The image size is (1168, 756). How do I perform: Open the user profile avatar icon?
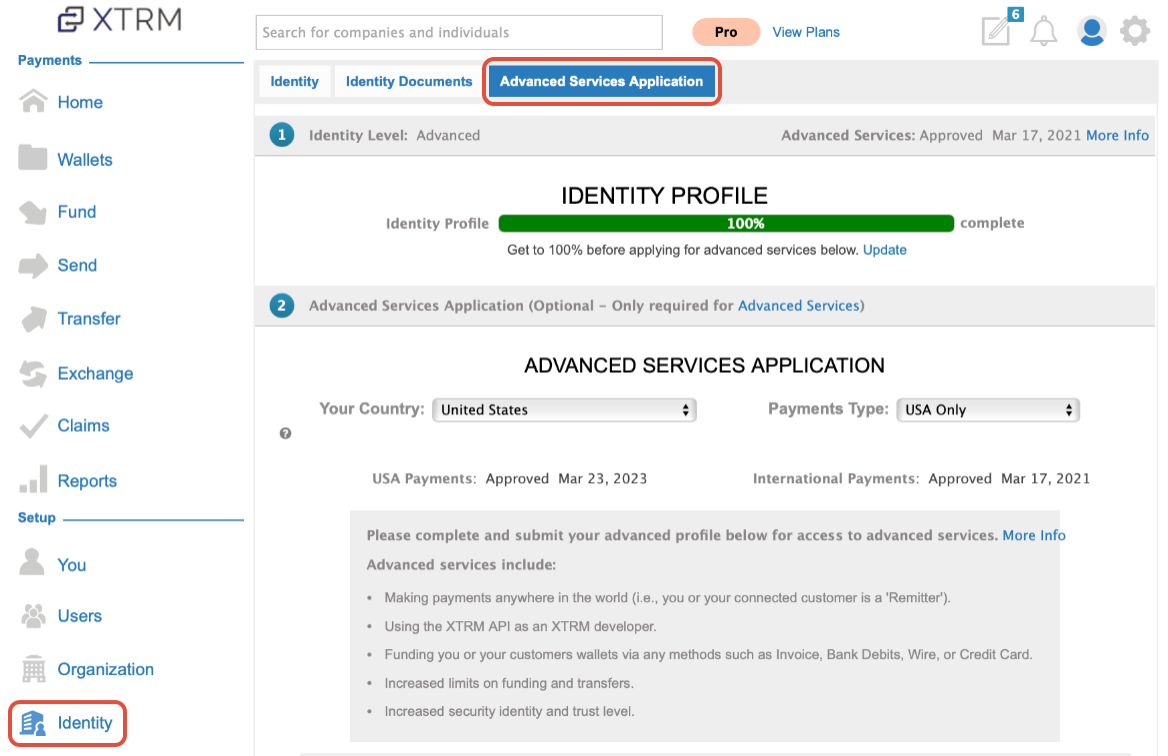coord(1091,31)
